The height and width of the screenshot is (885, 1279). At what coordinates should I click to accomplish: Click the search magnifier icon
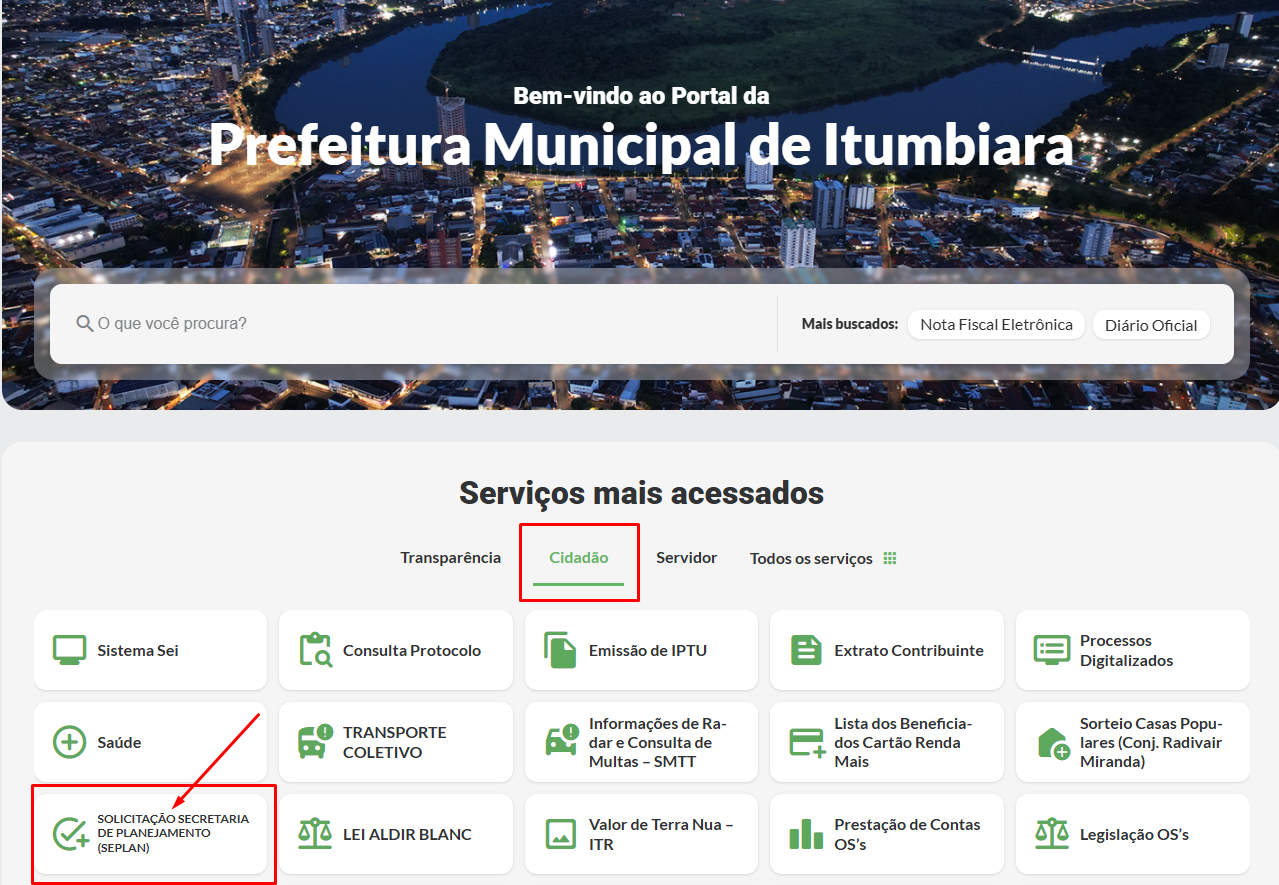[x=83, y=323]
